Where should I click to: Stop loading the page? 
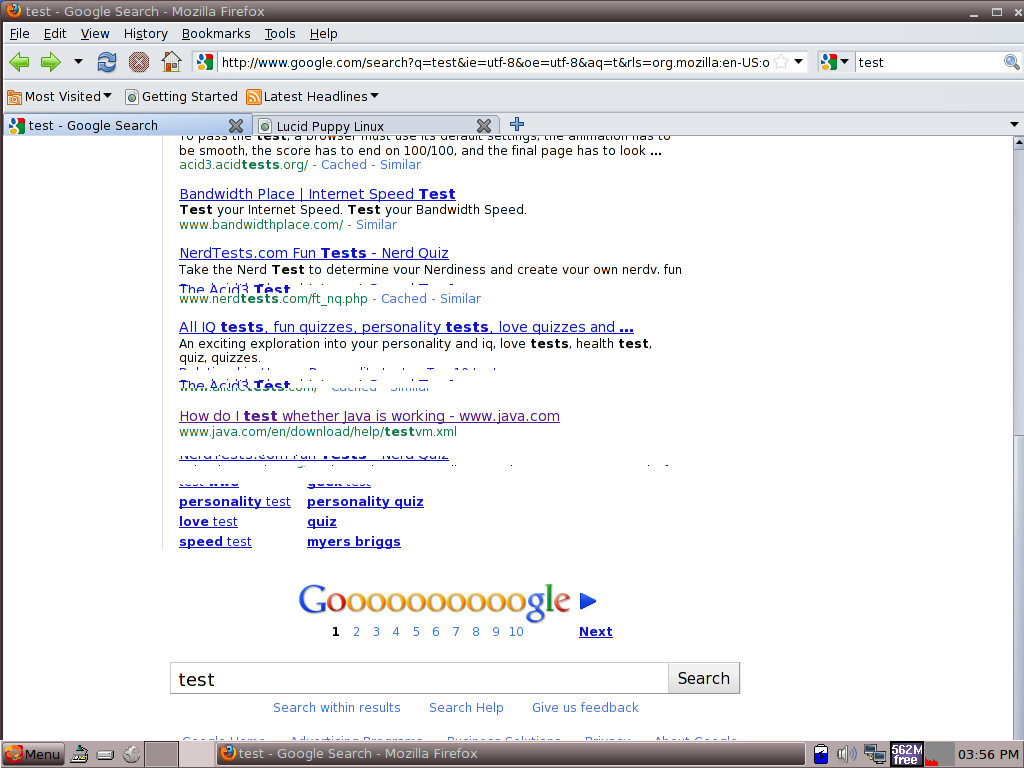coord(138,62)
